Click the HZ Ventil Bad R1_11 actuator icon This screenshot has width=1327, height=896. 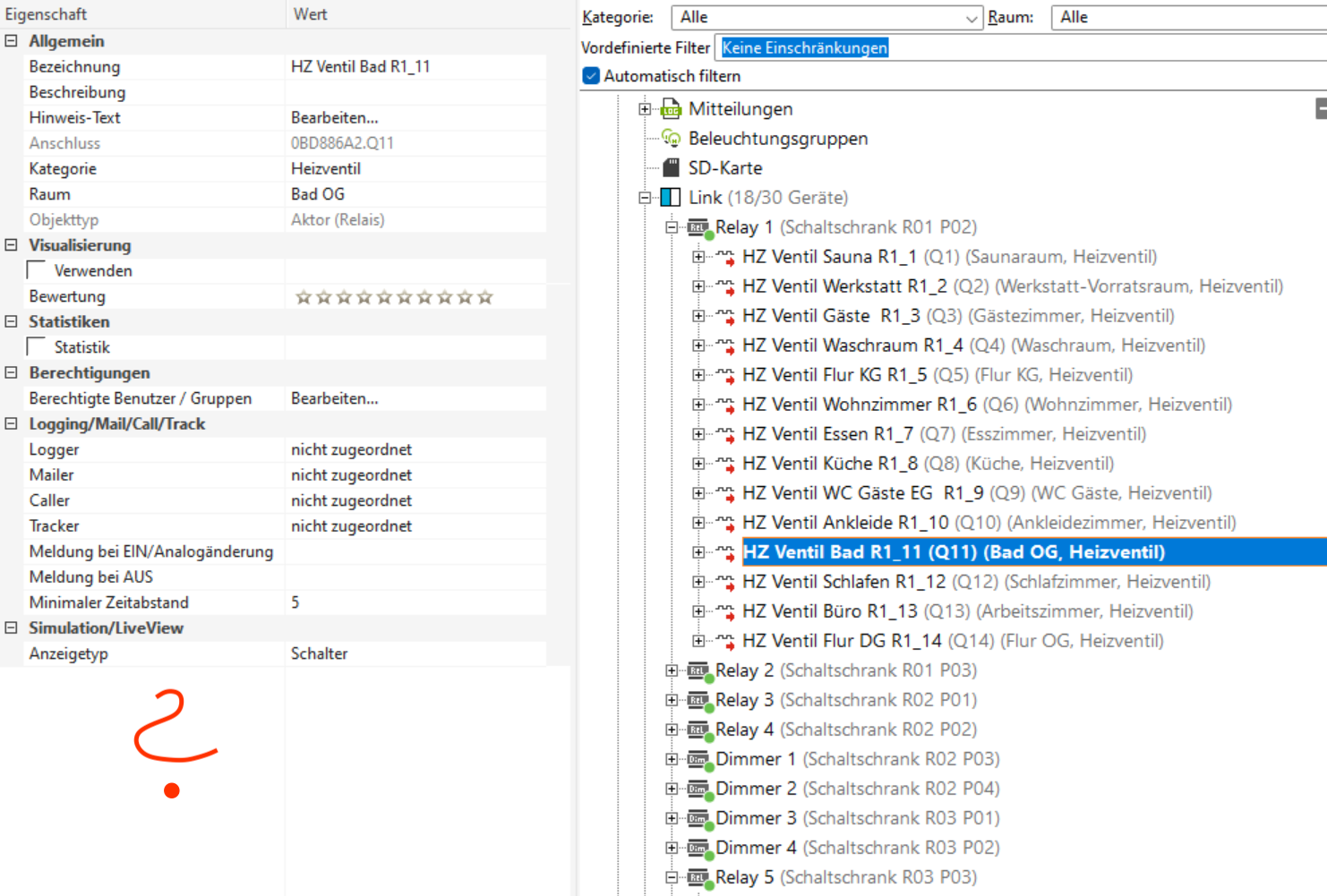click(725, 553)
